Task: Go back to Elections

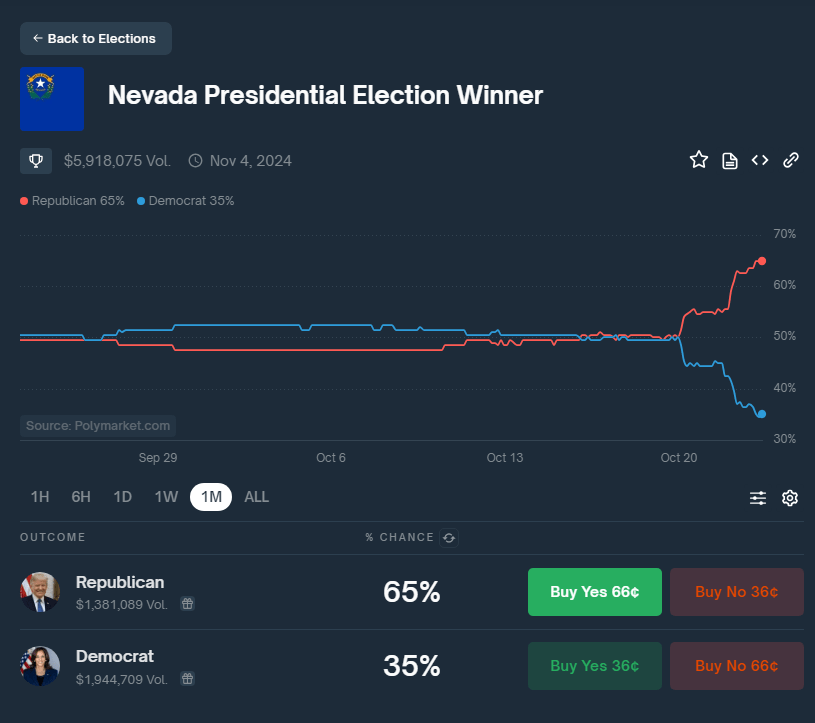Action: (95, 38)
